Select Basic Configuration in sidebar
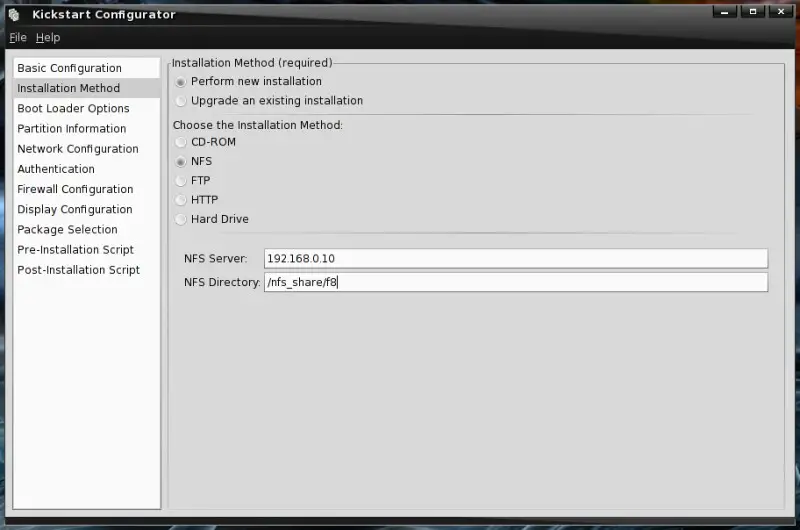The width and height of the screenshot is (800, 530). pyautogui.click(x=87, y=68)
